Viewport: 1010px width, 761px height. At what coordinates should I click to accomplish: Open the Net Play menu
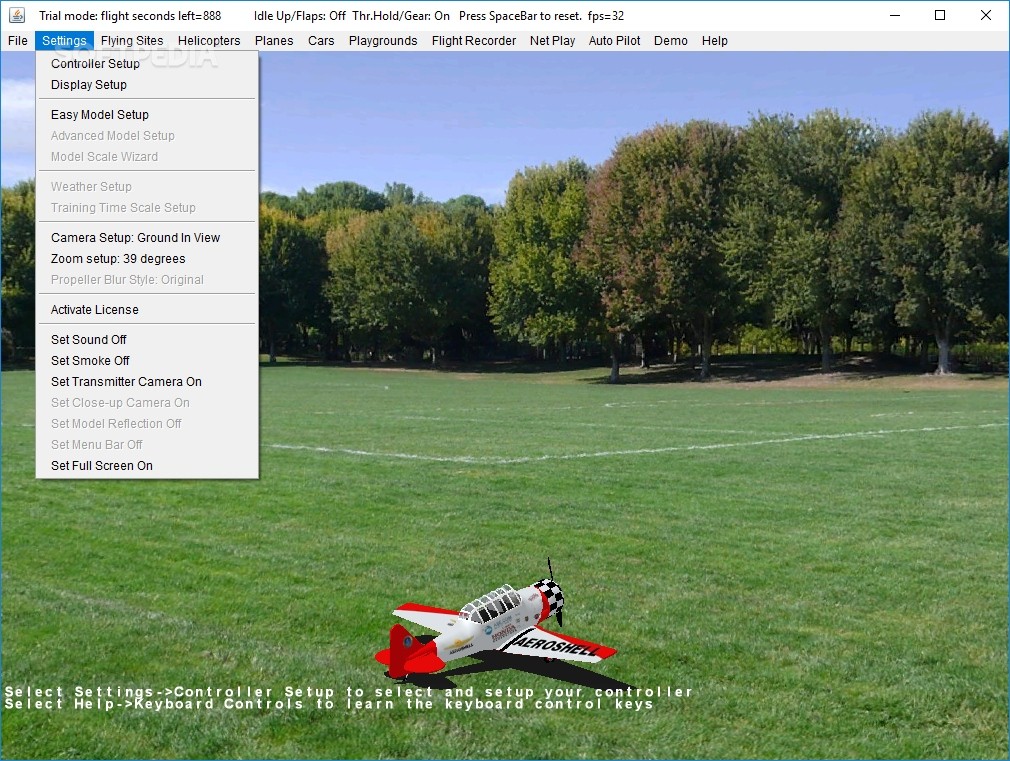(553, 41)
